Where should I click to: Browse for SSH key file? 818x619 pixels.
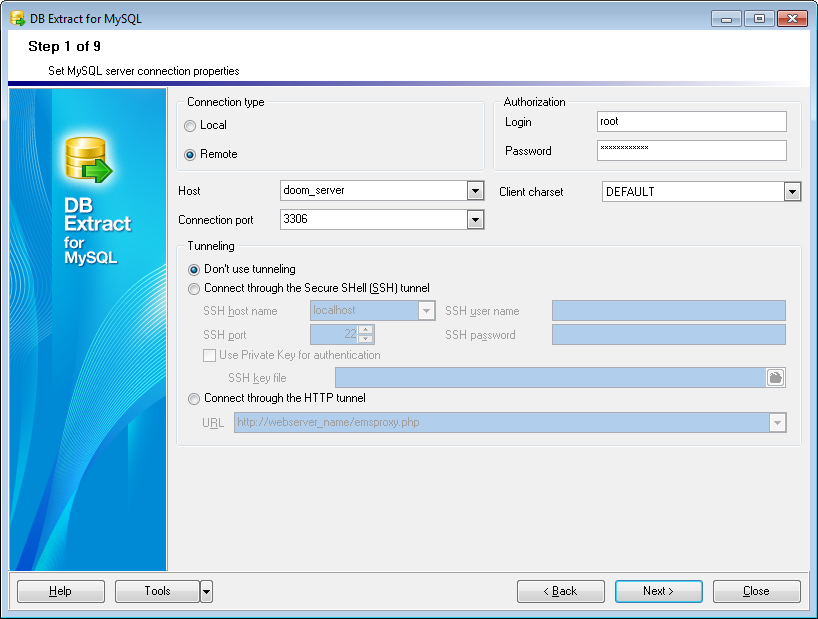tap(776, 377)
